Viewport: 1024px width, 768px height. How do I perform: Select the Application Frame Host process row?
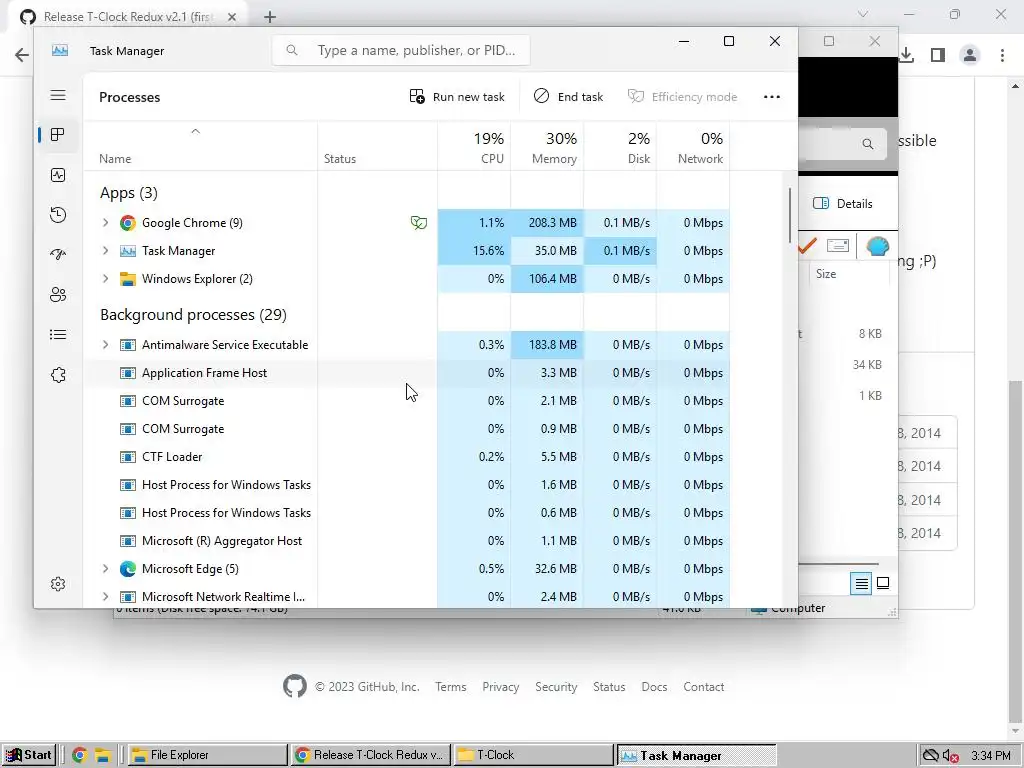point(406,373)
